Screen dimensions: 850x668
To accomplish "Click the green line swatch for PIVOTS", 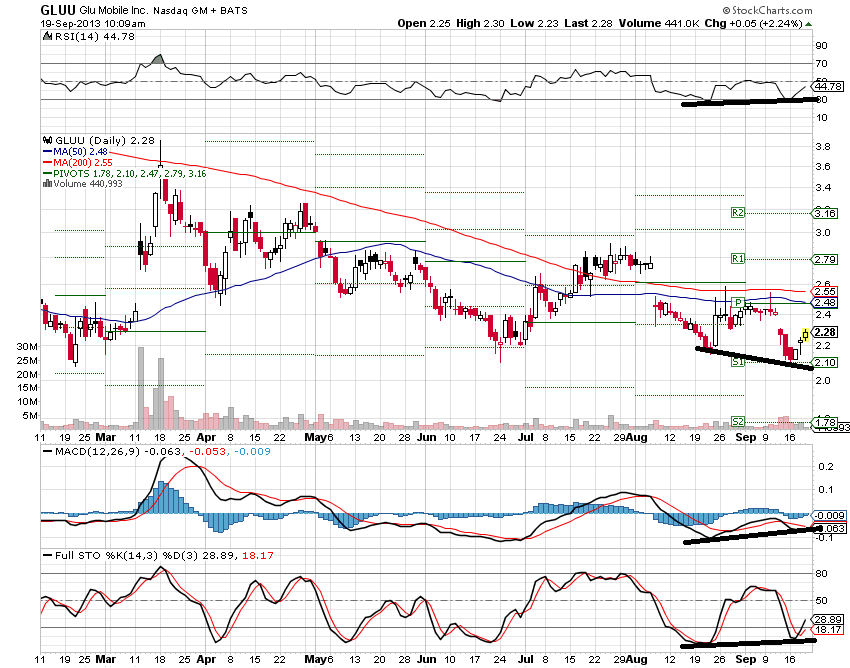I will [47, 174].
